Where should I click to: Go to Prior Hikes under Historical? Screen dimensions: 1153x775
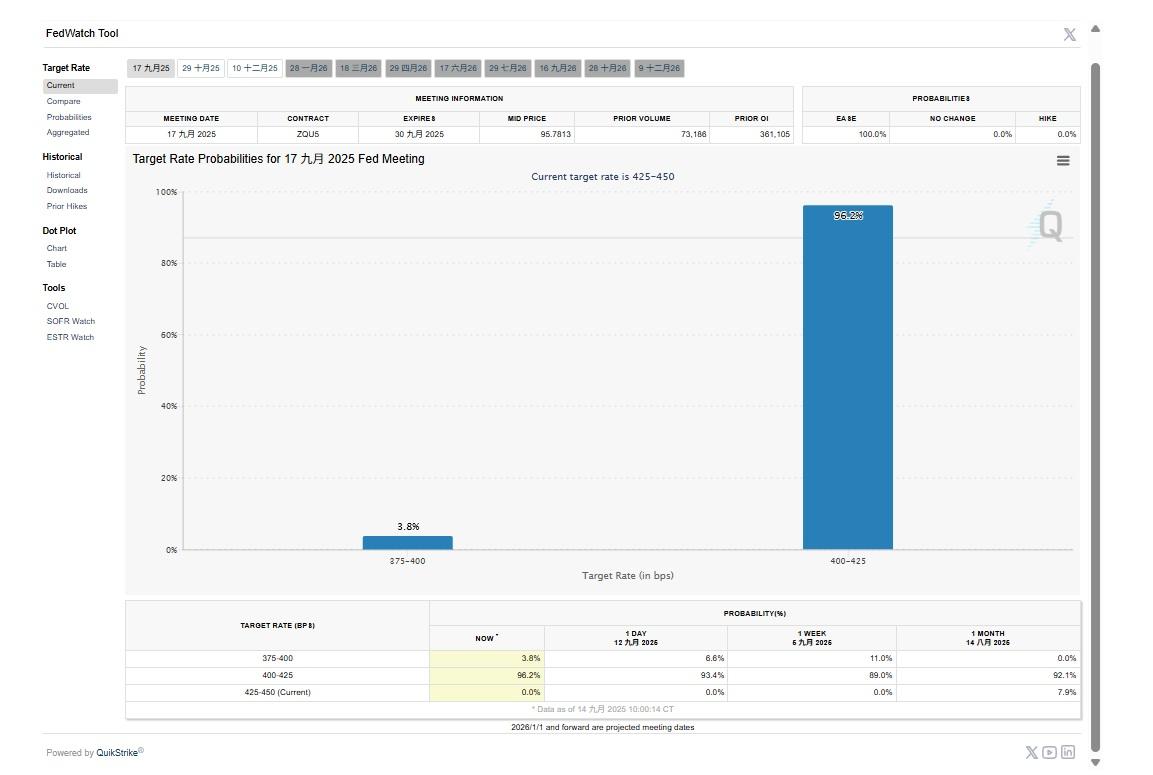click(x=67, y=206)
